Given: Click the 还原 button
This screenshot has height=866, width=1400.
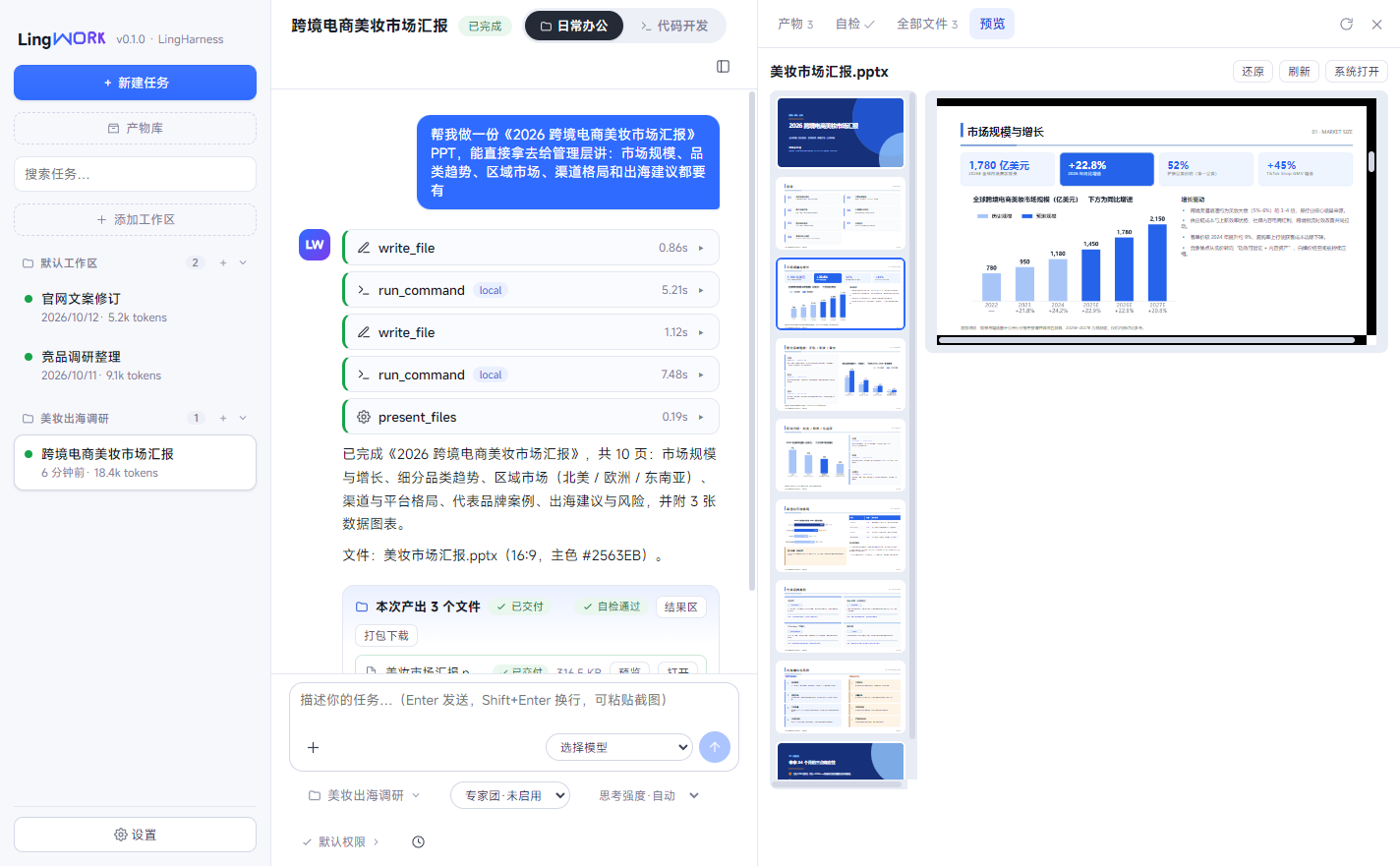Looking at the screenshot, I should pyautogui.click(x=1253, y=71).
